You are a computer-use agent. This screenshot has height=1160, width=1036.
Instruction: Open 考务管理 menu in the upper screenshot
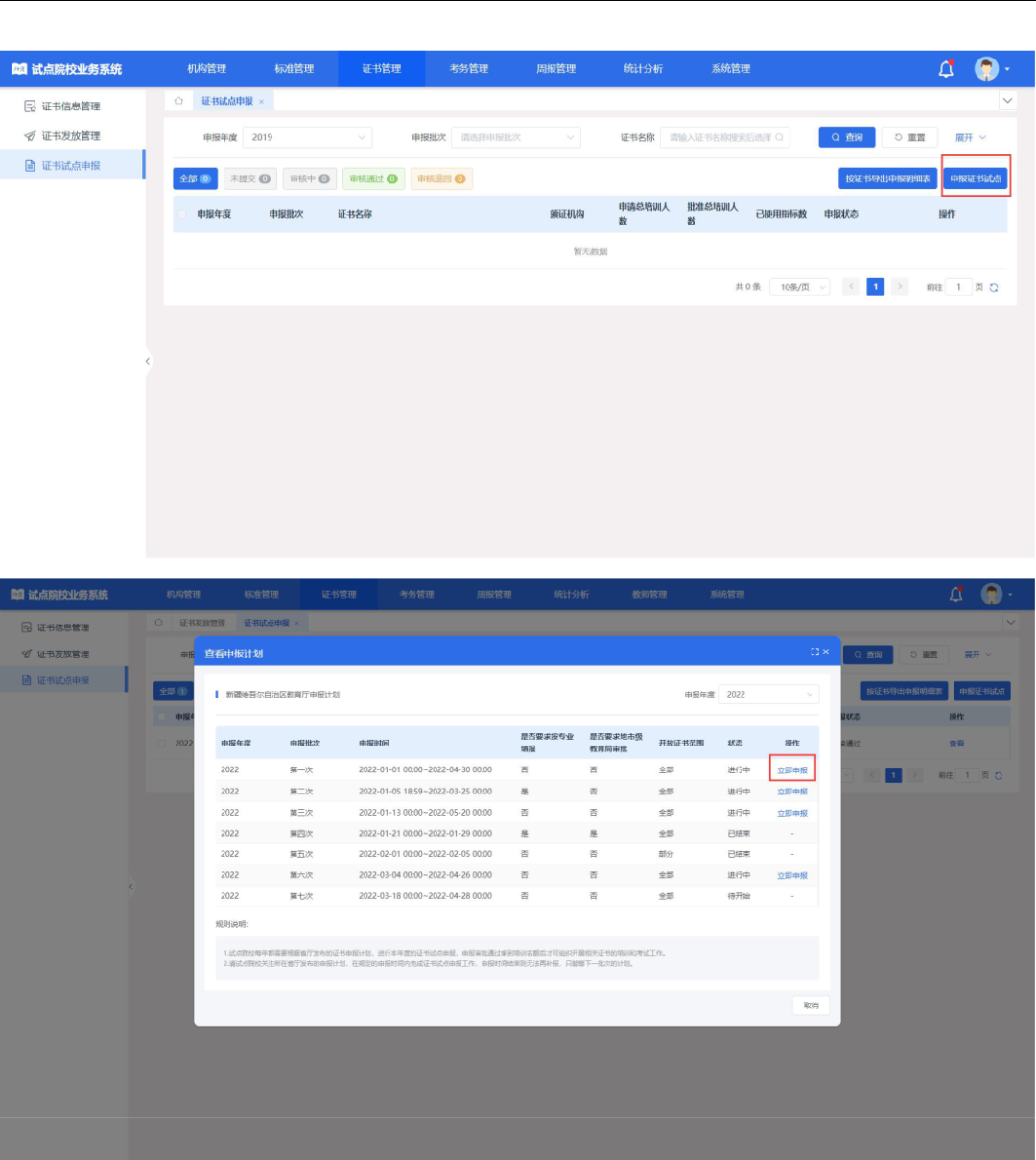coord(469,69)
